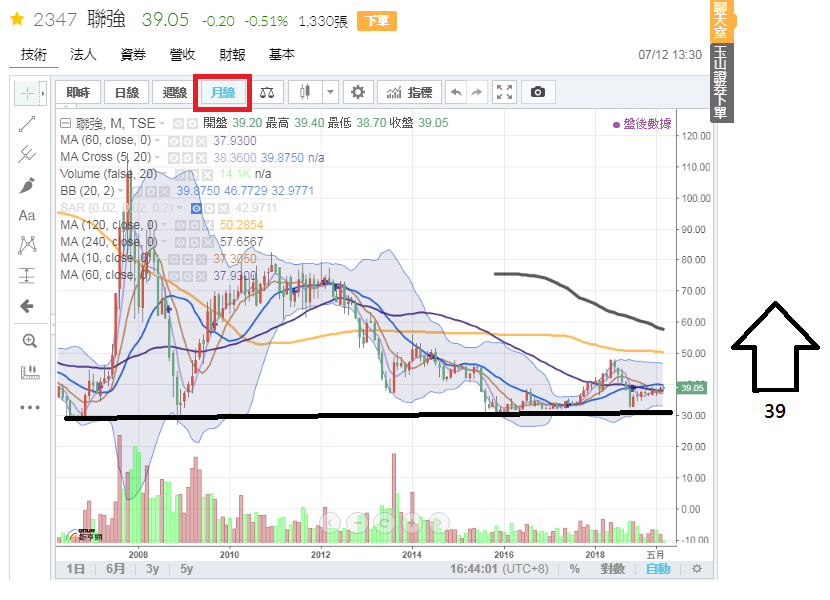
Task: Click the candlestick chart style icon
Action: tap(305, 93)
